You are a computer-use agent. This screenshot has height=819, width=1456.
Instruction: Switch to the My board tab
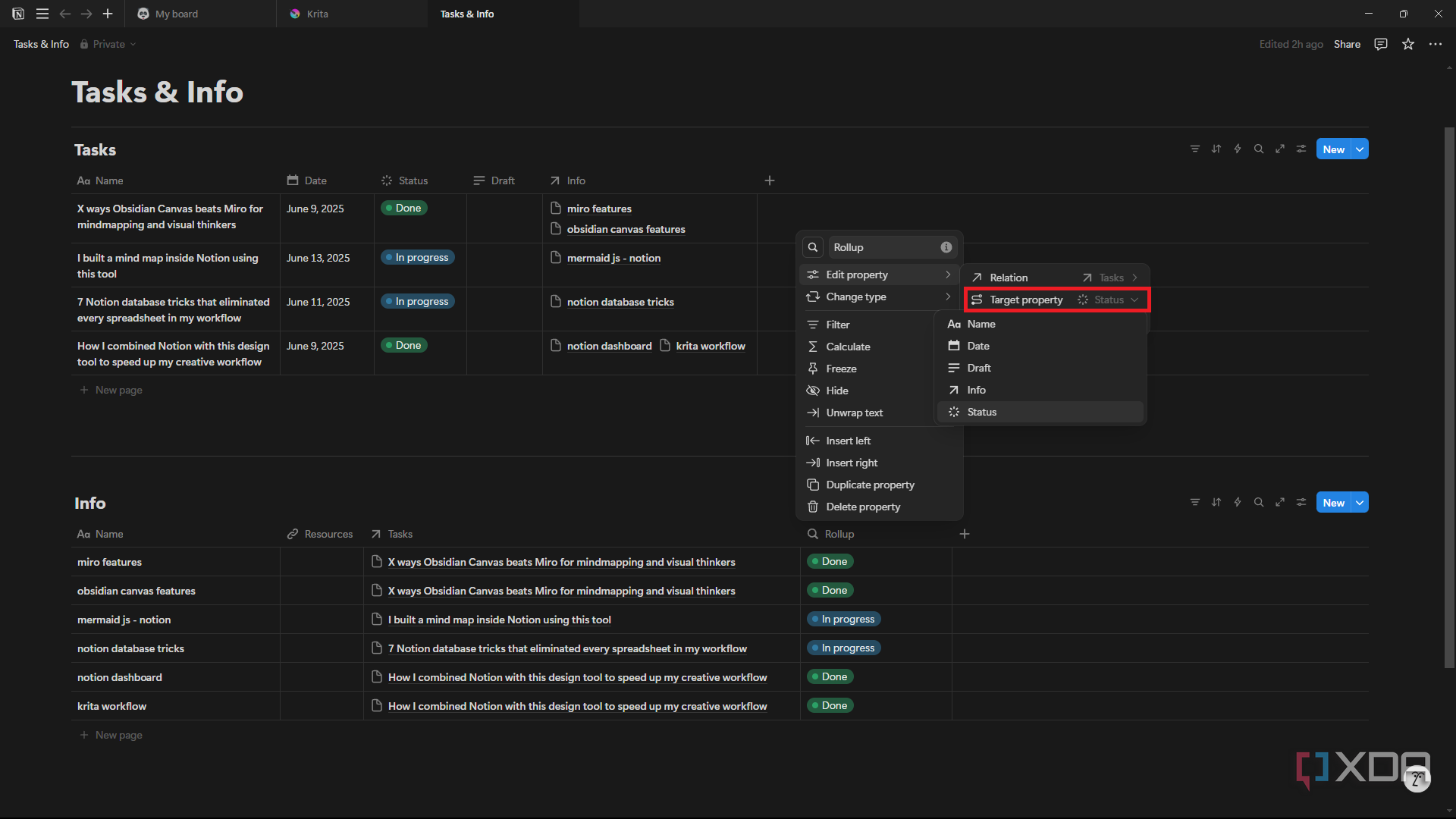pyautogui.click(x=200, y=14)
